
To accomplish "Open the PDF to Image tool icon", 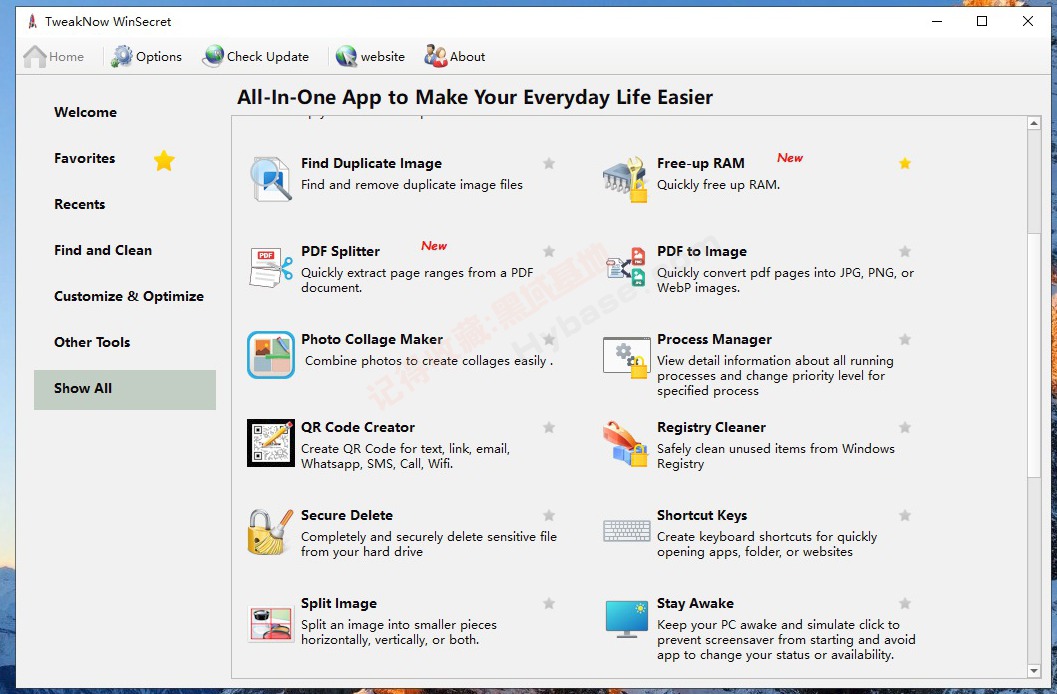I will click(x=626, y=267).
